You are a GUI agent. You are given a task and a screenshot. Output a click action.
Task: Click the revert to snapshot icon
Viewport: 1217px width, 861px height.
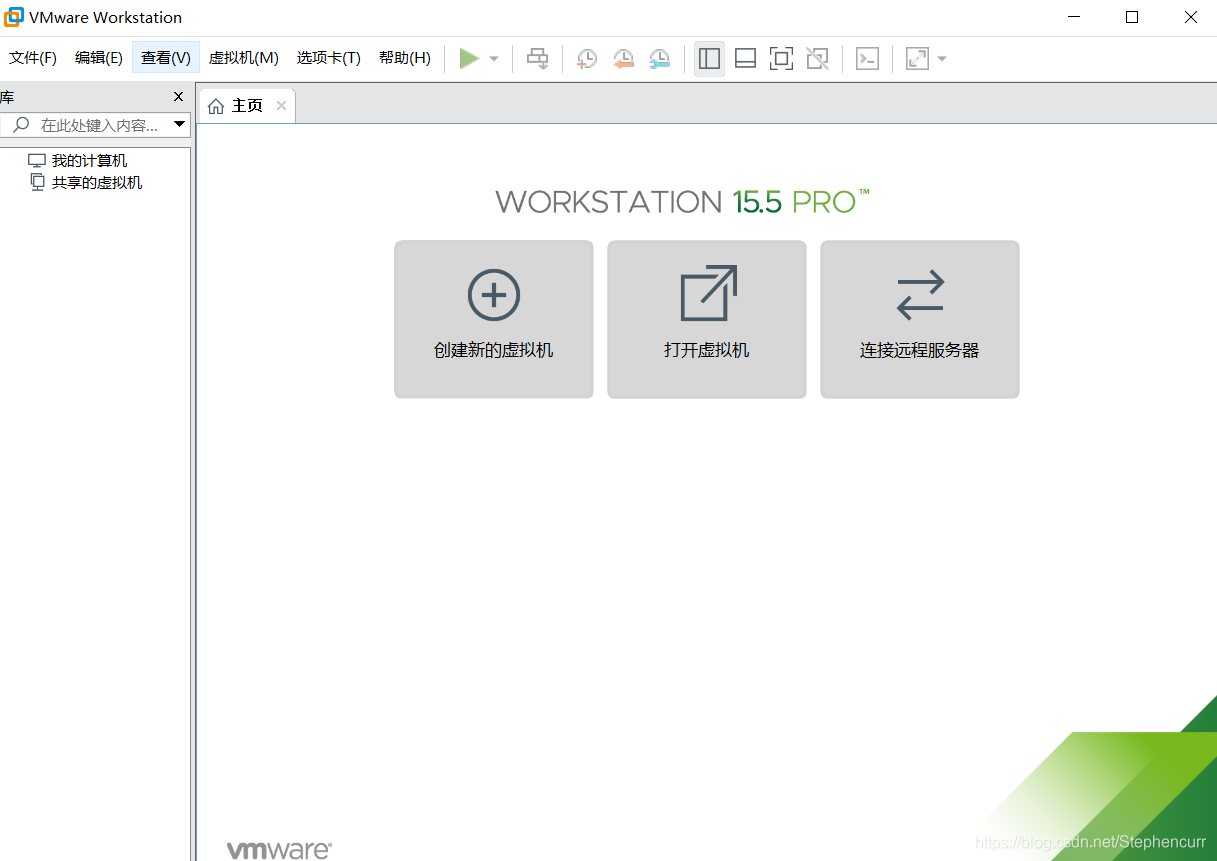pyautogui.click(x=623, y=59)
